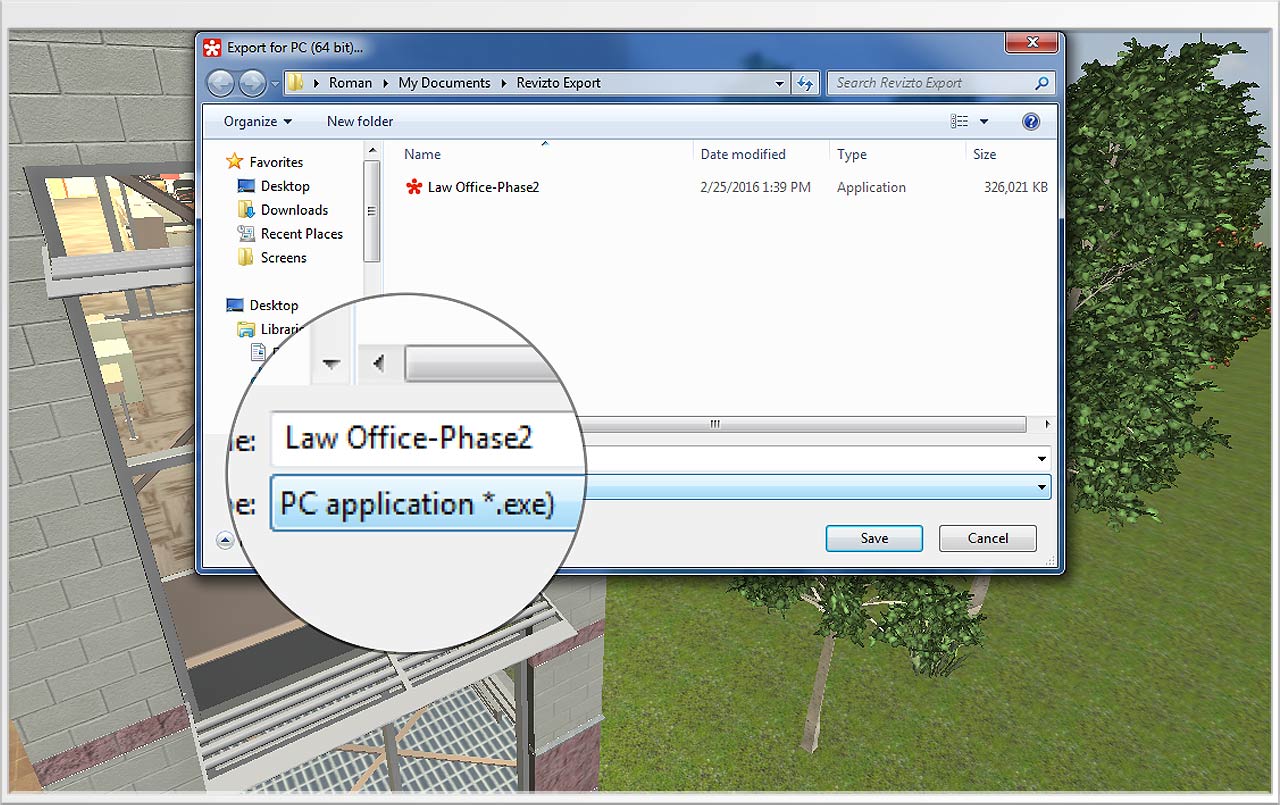
Task: Open the file type dropdown showing PC application *.exe
Action: pos(1041,487)
